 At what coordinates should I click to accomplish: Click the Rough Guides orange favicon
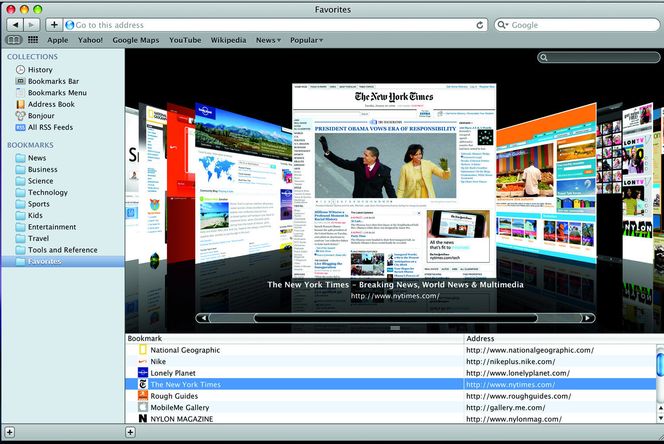[143, 396]
